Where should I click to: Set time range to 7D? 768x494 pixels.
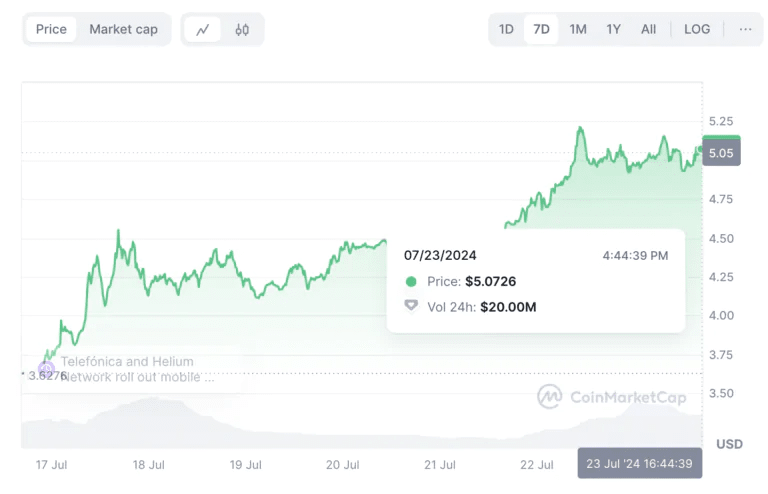pyautogui.click(x=541, y=29)
